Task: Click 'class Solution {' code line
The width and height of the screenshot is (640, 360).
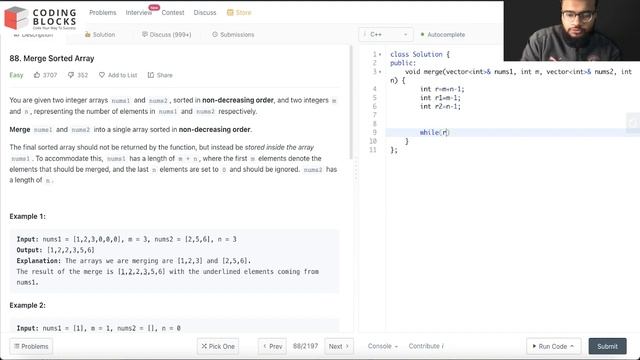Action: tap(420, 54)
